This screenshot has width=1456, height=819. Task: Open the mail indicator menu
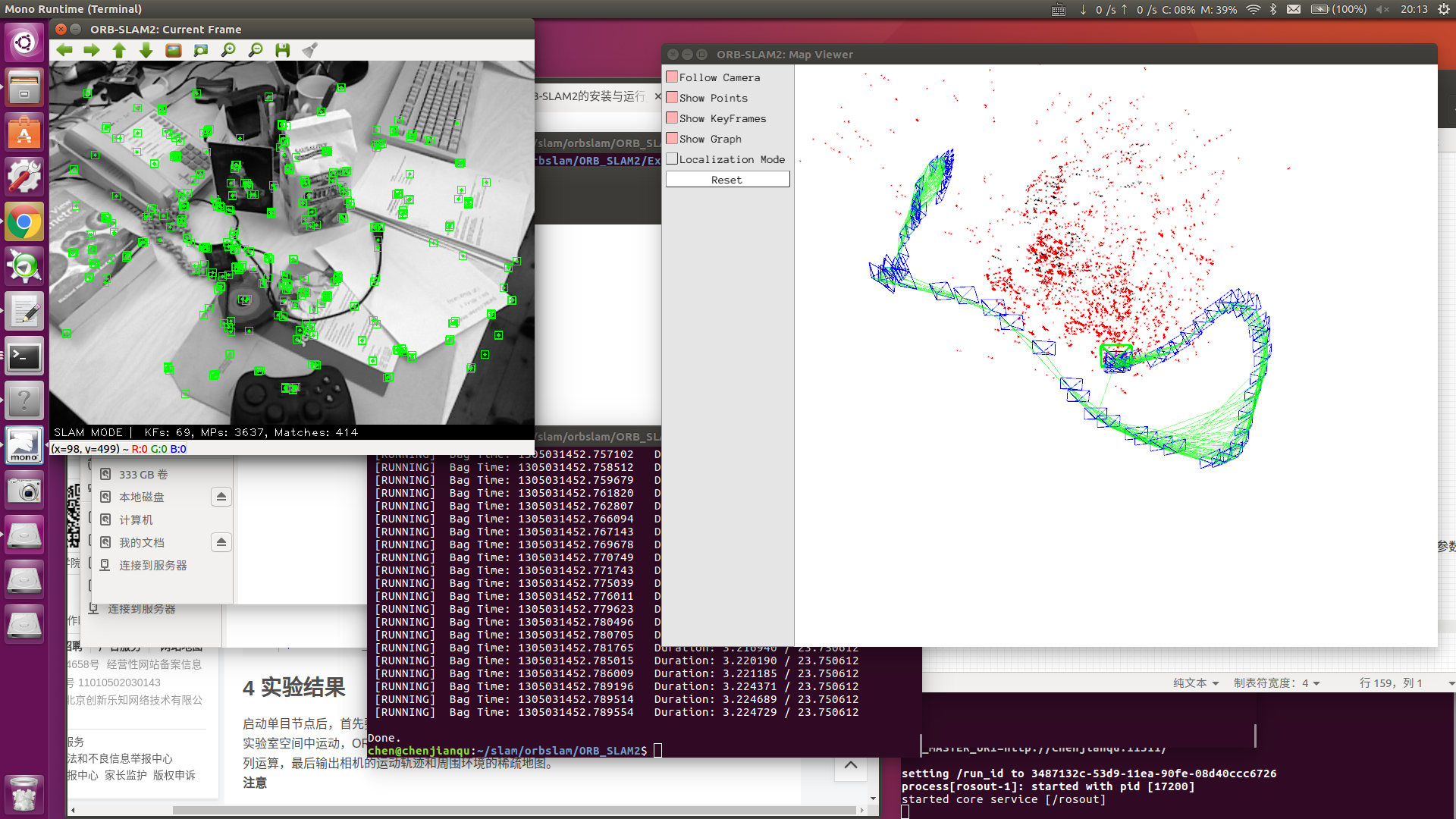[1294, 9]
